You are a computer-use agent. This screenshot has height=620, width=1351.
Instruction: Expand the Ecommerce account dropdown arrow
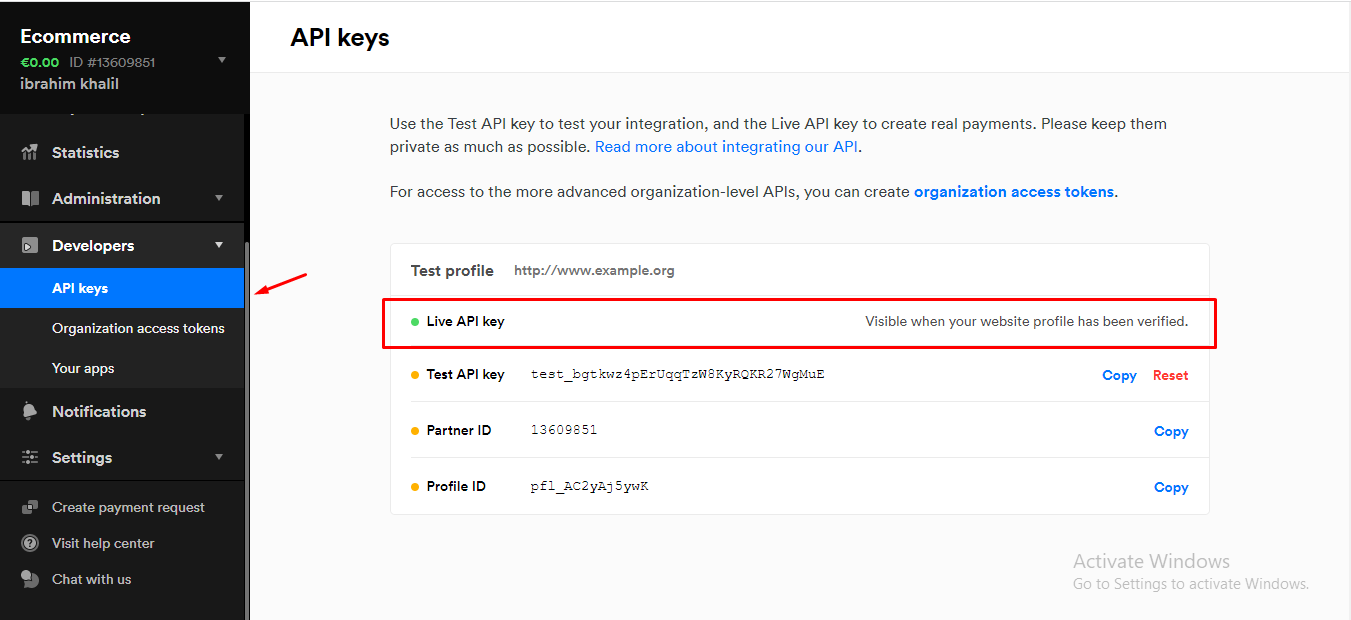pyautogui.click(x=222, y=61)
